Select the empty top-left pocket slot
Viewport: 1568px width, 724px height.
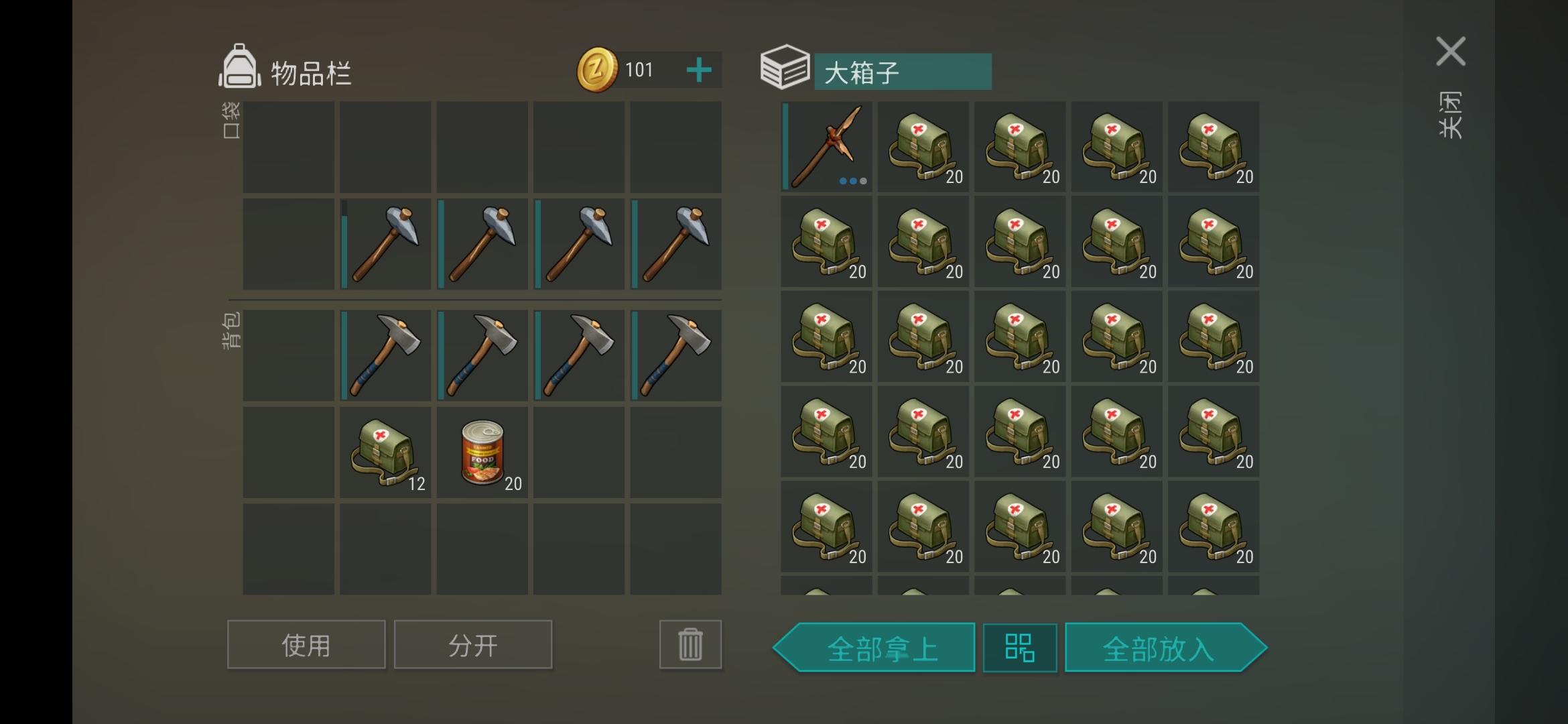[x=288, y=147]
